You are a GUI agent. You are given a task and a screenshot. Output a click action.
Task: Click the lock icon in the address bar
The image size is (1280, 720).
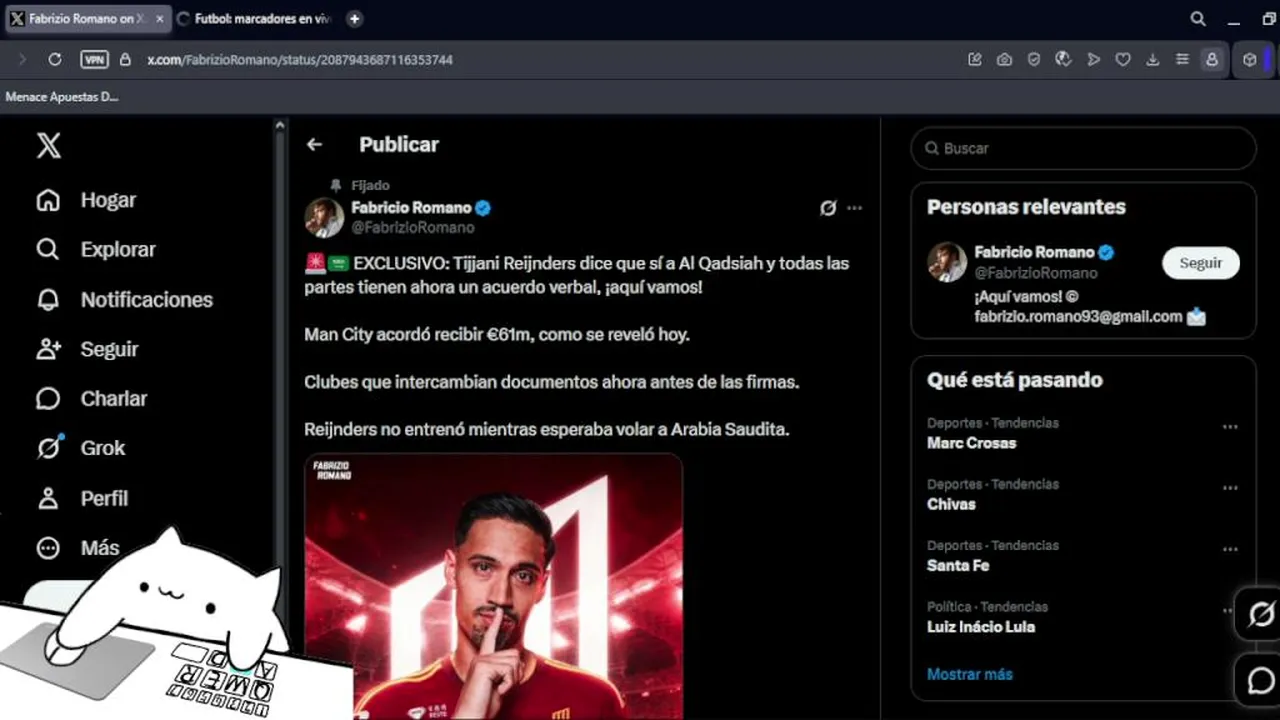tap(125, 59)
